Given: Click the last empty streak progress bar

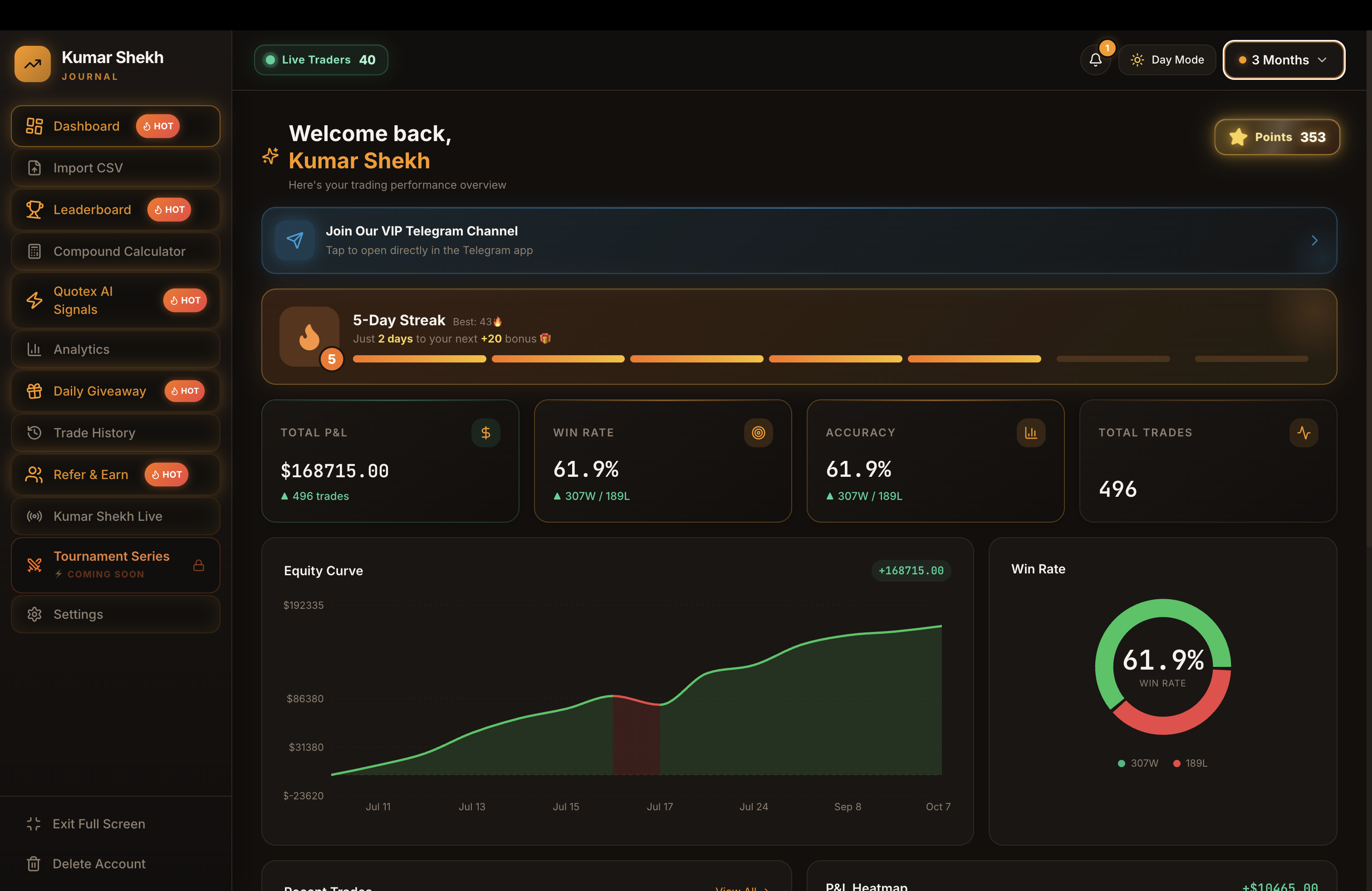Looking at the screenshot, I should click(x=1251, y=359).
